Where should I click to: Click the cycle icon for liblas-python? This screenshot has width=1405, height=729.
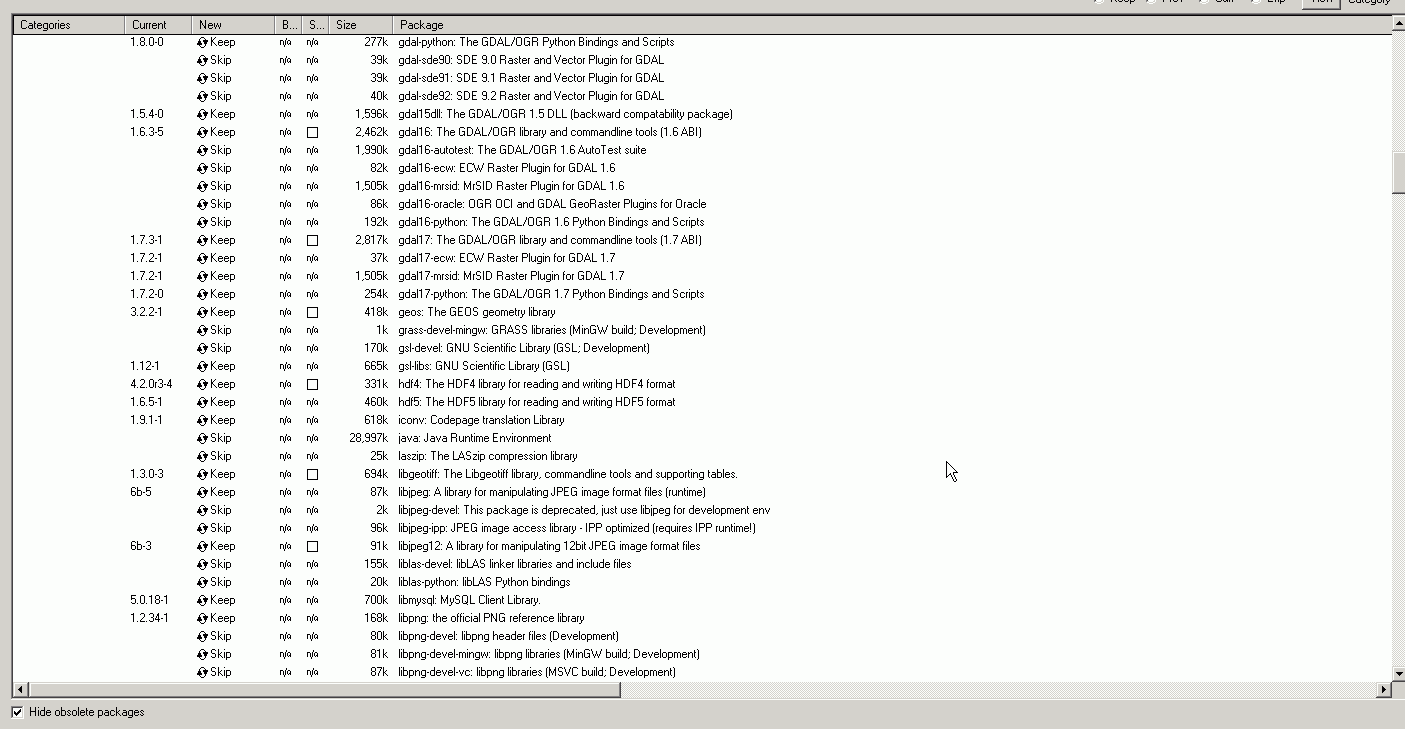pyautogui.click(x=202, y=582)
